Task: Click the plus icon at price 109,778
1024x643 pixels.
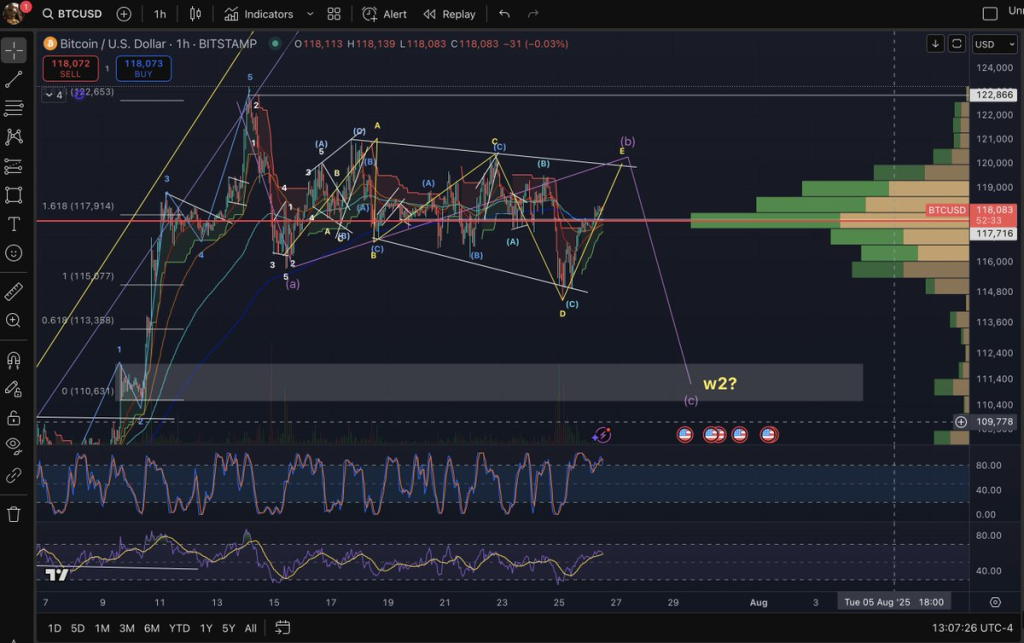Action: (961, 422)
